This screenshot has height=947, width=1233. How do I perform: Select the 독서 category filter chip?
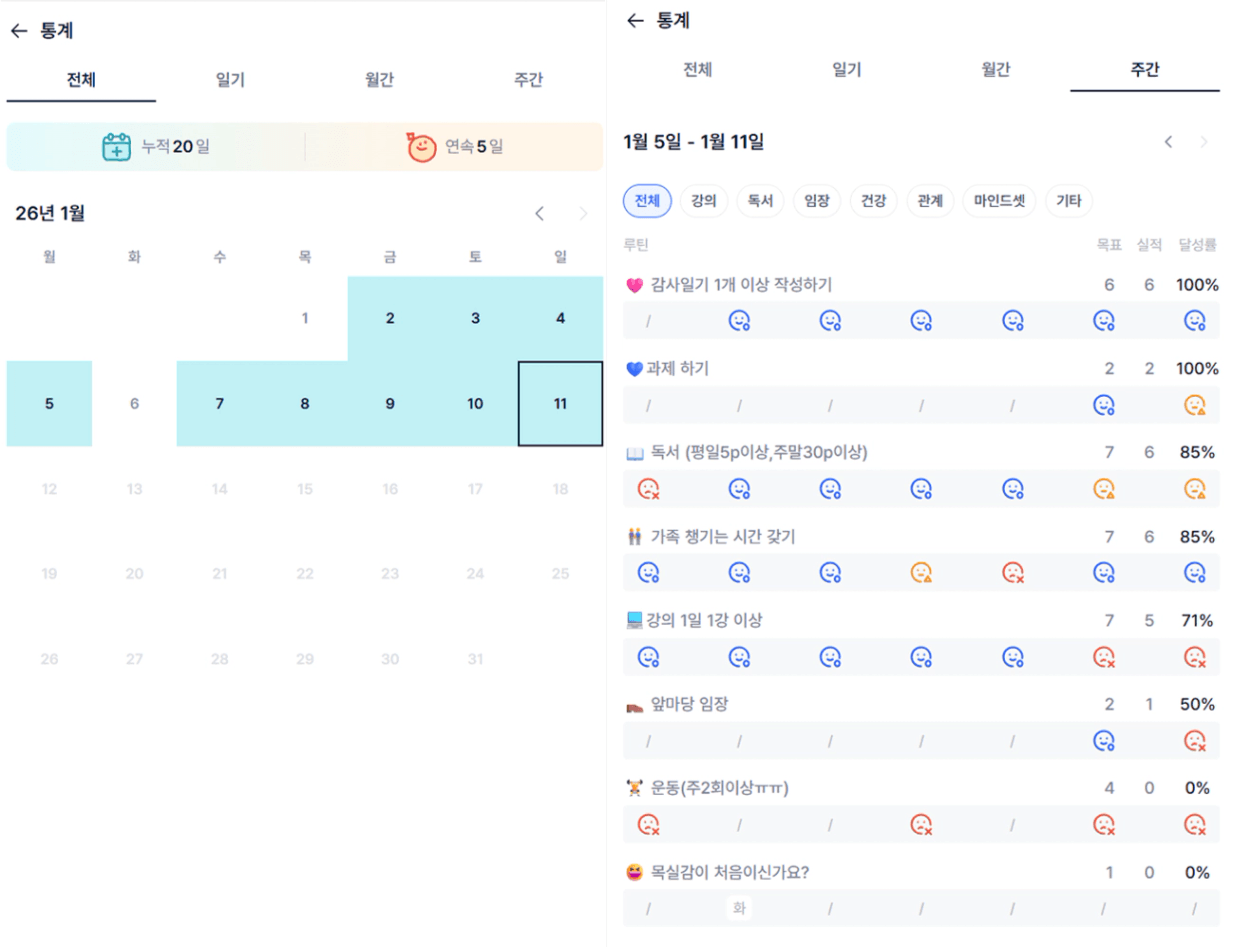point(760,201)
